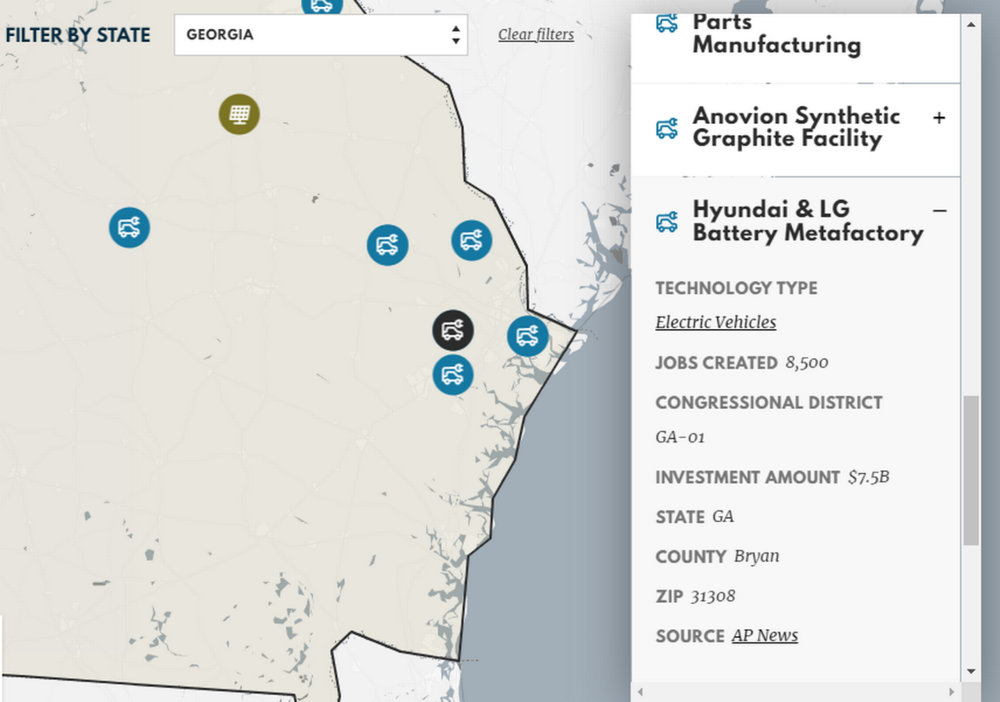Click the investment amount value $7.5B
Image resolution: width=1000 pixels, height=702 pixels.
869,477
